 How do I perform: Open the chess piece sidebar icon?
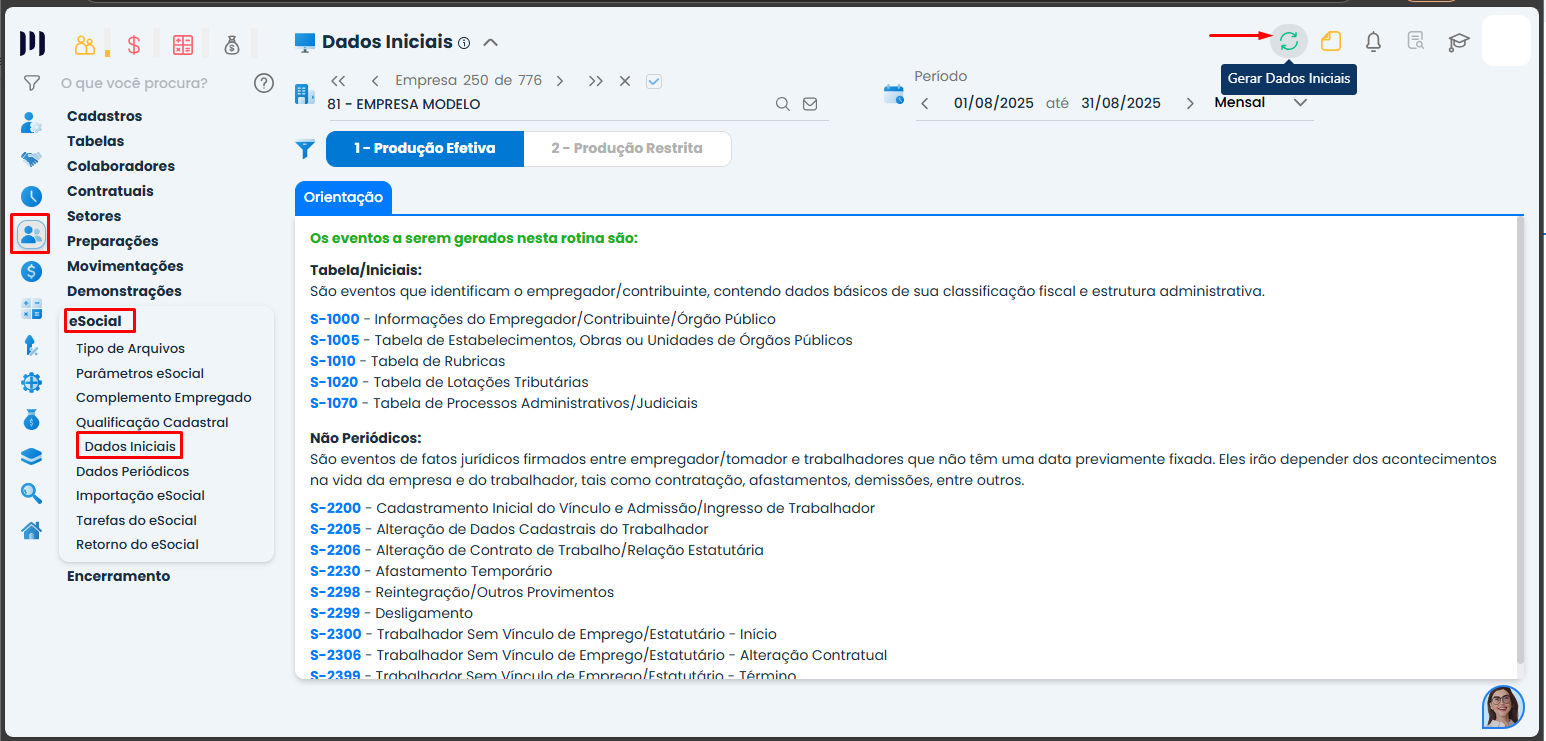tap(32, 346)
